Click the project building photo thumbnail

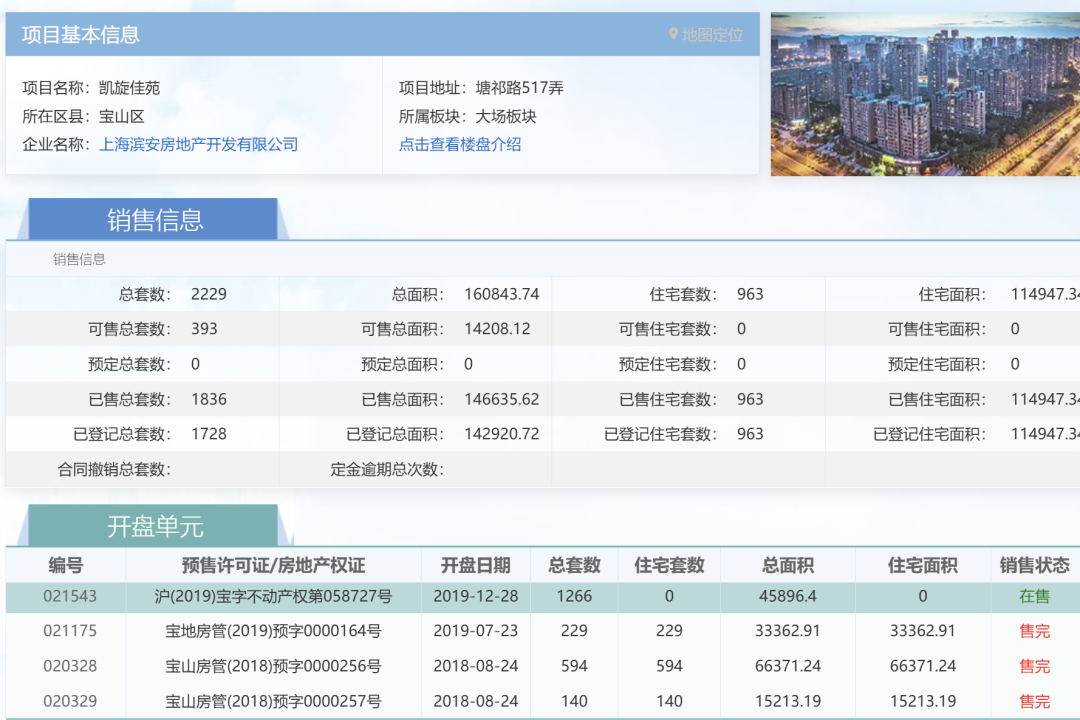(x=924, y=94)
